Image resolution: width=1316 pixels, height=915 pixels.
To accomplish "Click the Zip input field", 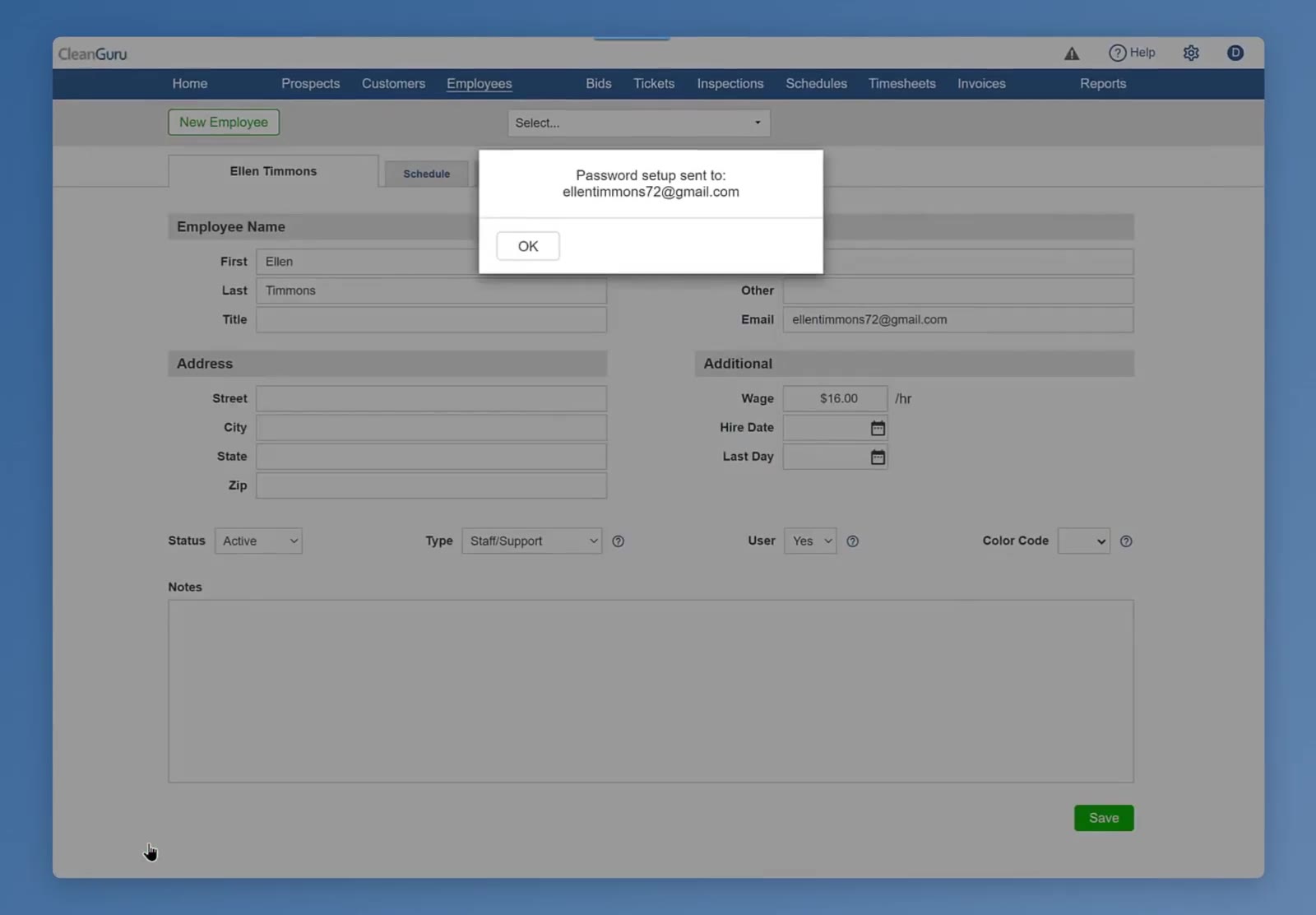I will point(431,485).
